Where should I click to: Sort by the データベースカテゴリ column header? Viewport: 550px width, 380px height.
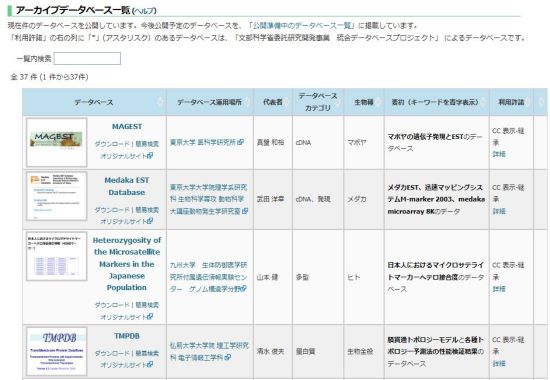click(318, 102)
